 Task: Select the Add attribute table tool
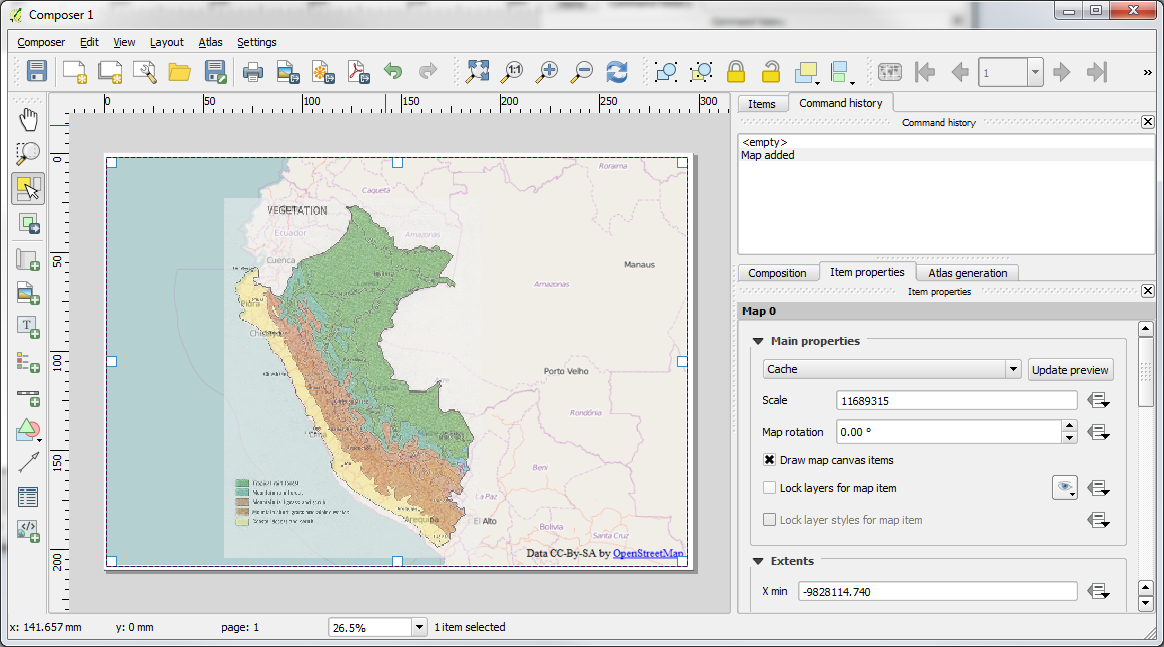point(28,496)
